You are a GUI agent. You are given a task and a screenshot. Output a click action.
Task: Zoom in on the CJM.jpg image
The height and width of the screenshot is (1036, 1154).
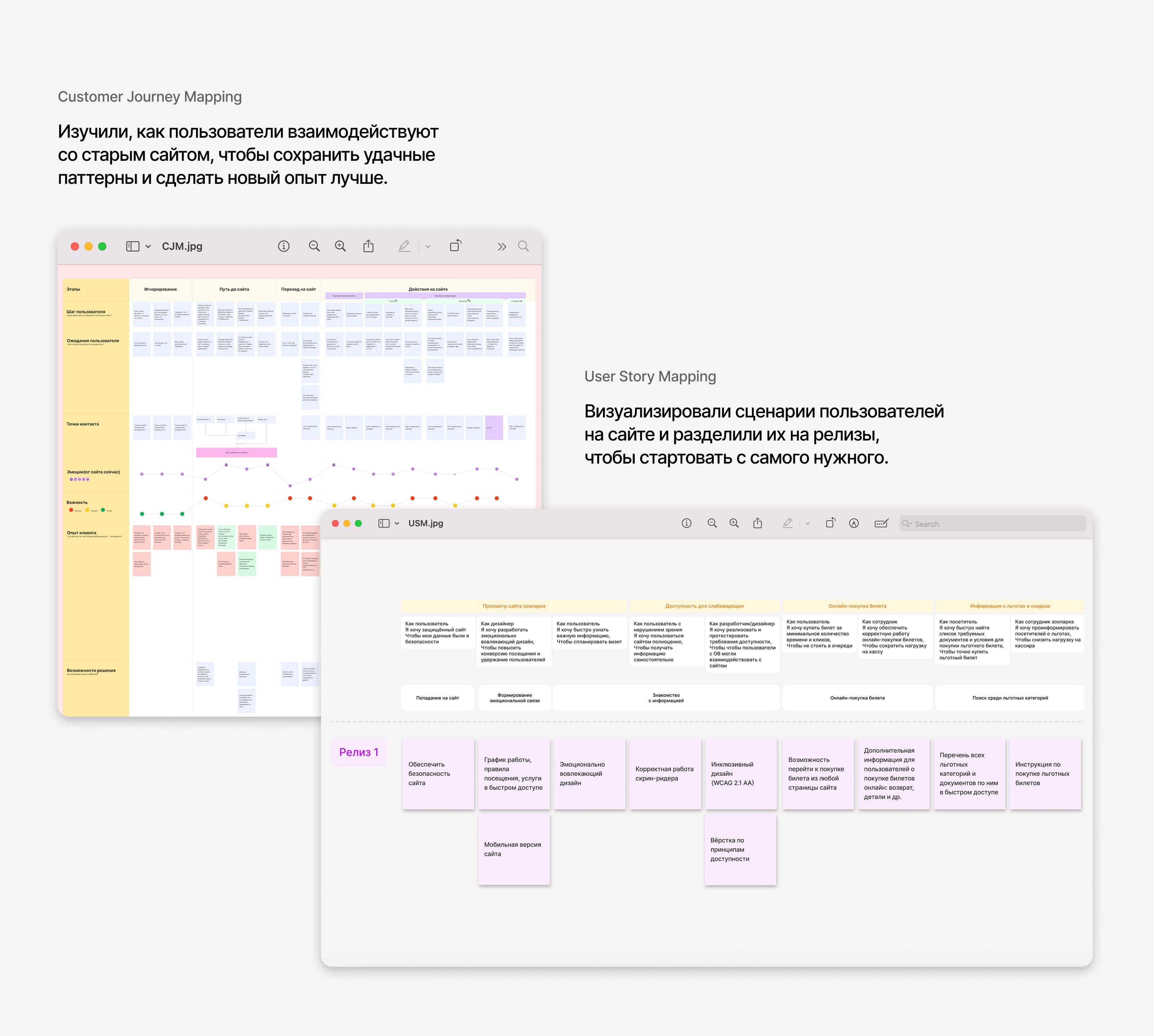pos(340,246)
